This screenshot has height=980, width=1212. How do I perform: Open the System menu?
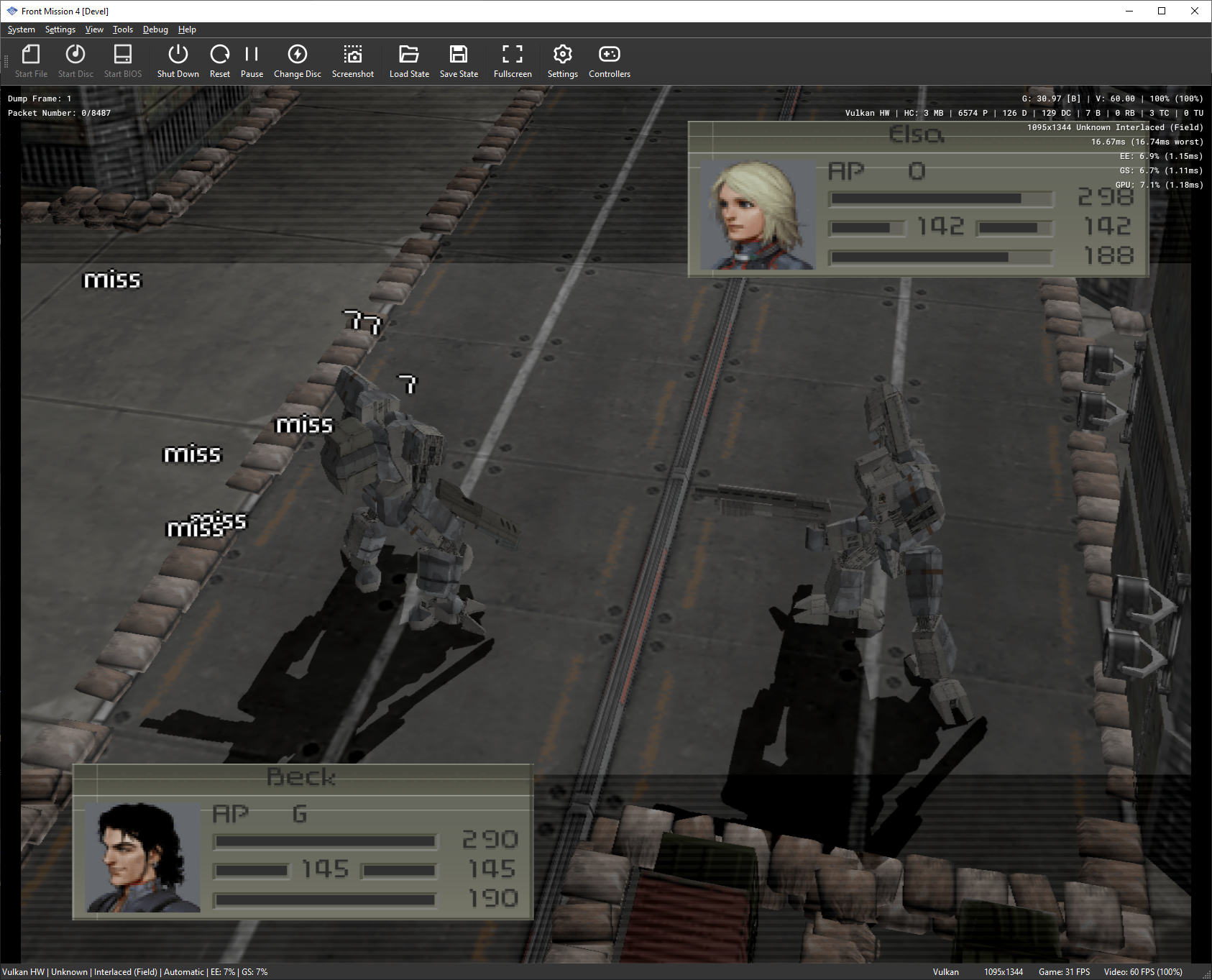(x=22, y=29)
